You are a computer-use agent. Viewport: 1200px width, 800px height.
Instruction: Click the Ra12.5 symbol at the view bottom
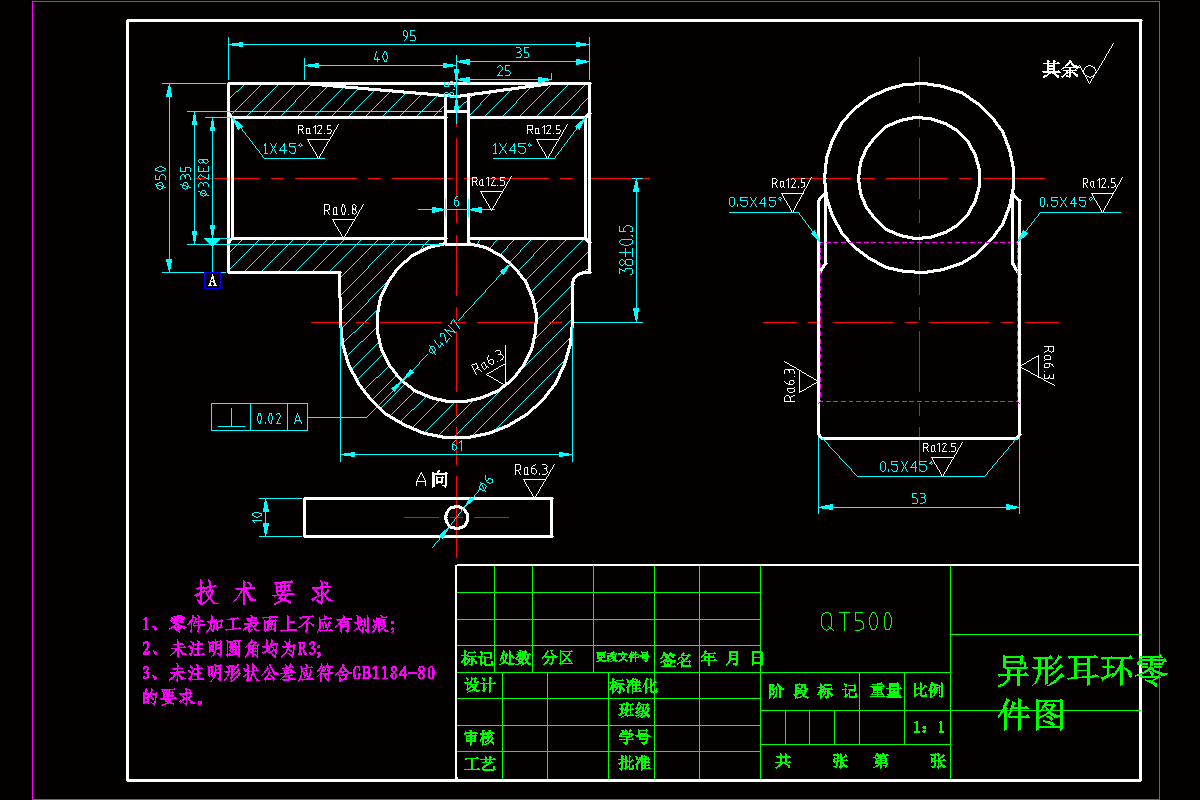click(x=937, y=445)
